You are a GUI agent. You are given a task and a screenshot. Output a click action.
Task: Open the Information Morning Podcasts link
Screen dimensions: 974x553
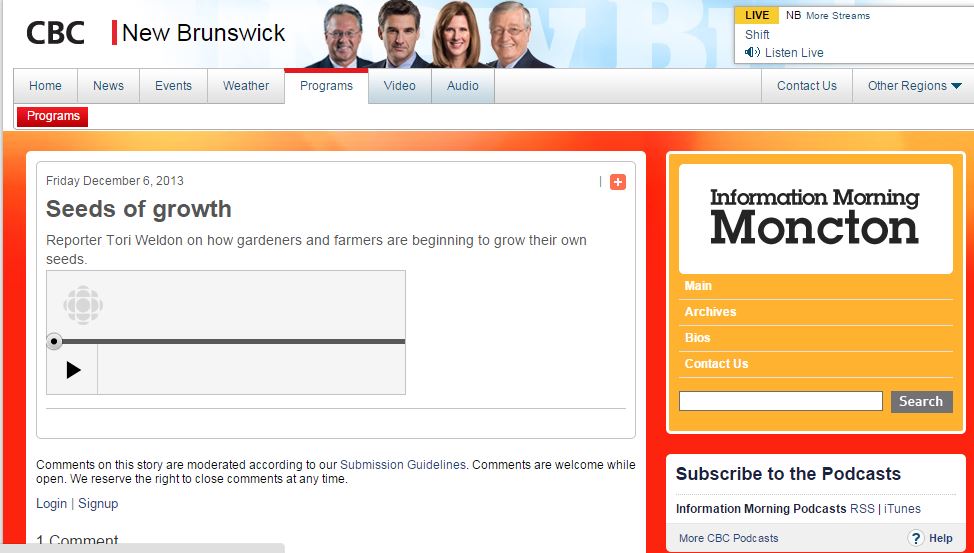coord(761,509)
